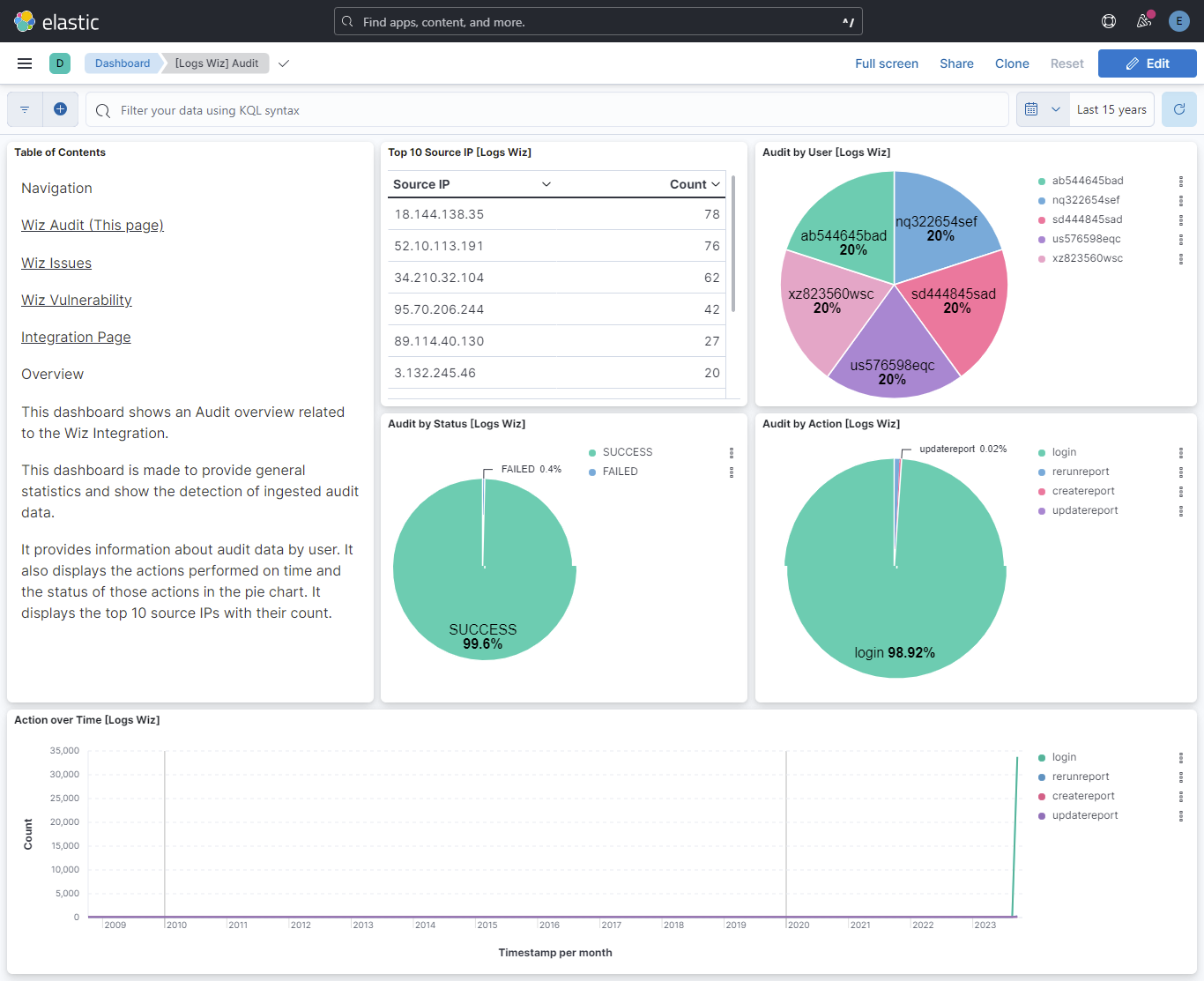
Task: Open the Source IP column sort dropdown
Action: tap(546, 184)
